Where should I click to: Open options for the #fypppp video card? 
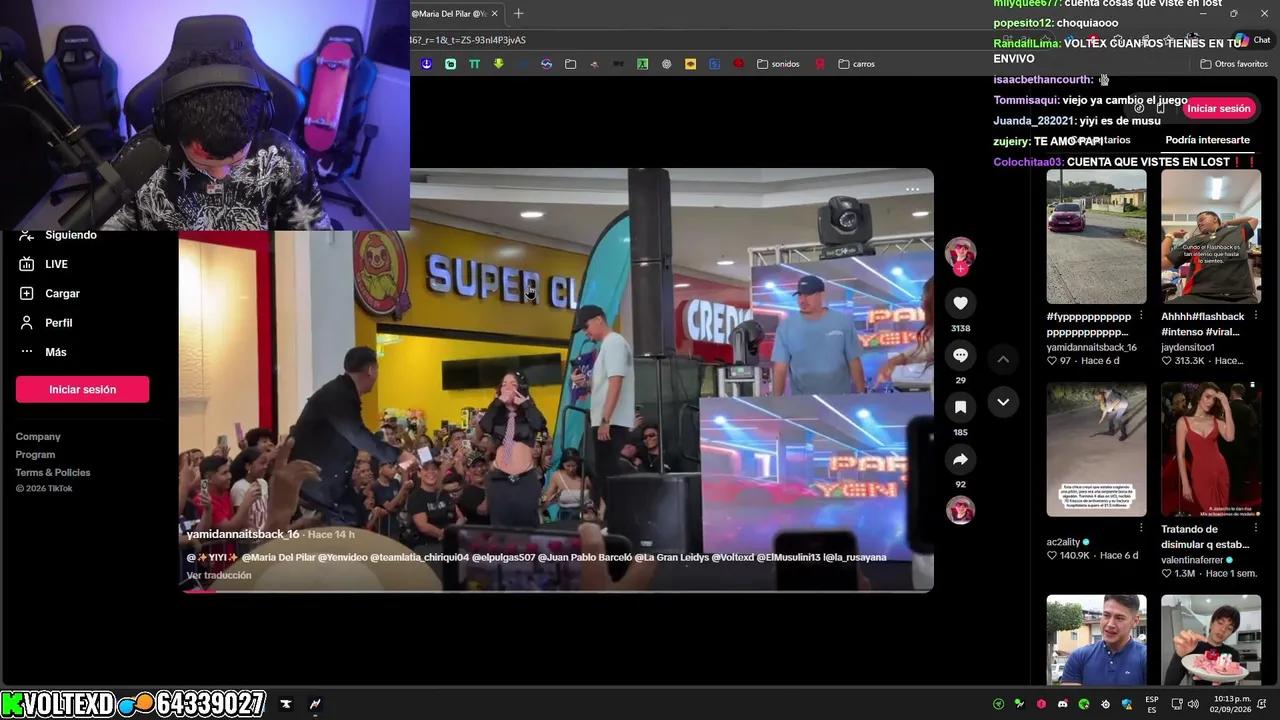[x=1141, y=317]
